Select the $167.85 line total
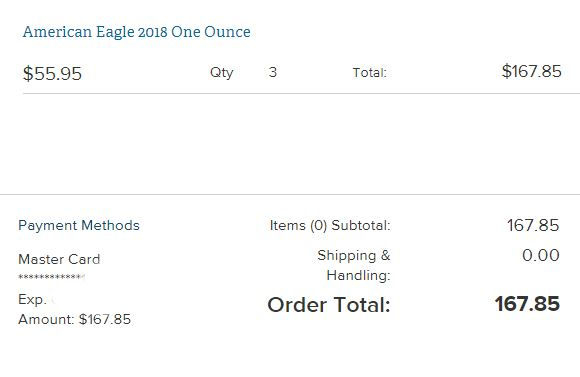The image size is (580, 377). coord(532,71)
